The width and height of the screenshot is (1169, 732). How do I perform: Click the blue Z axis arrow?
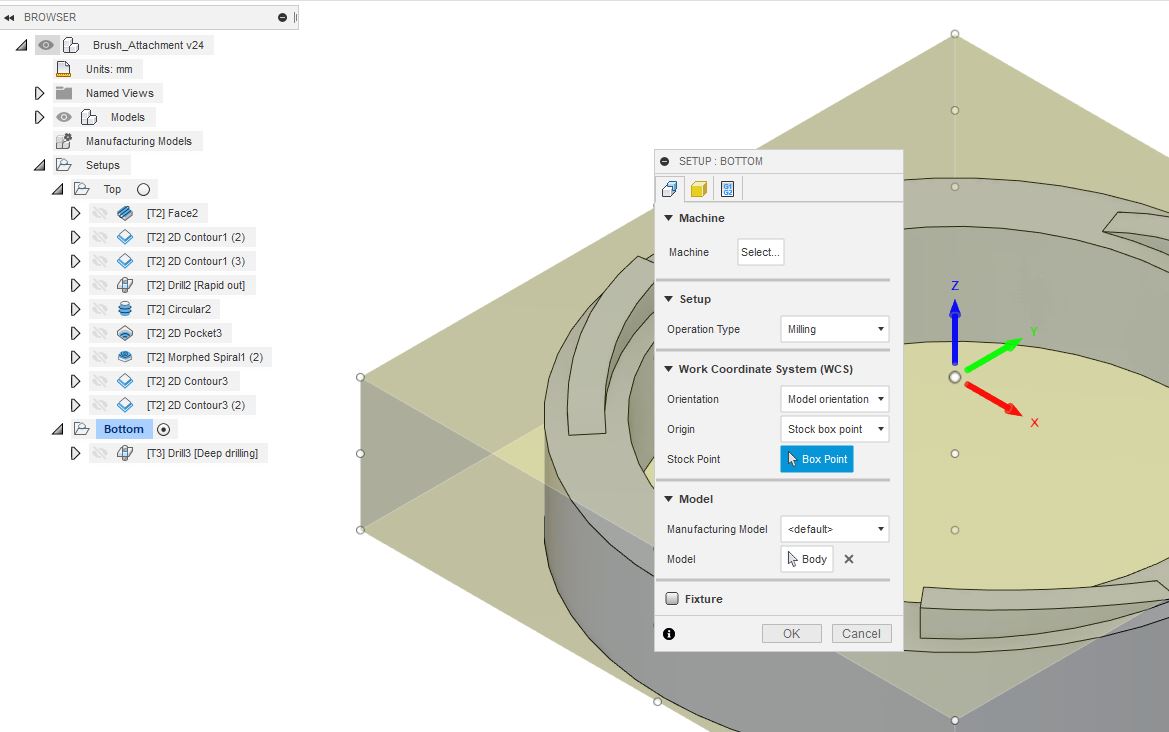click(954, 331)
